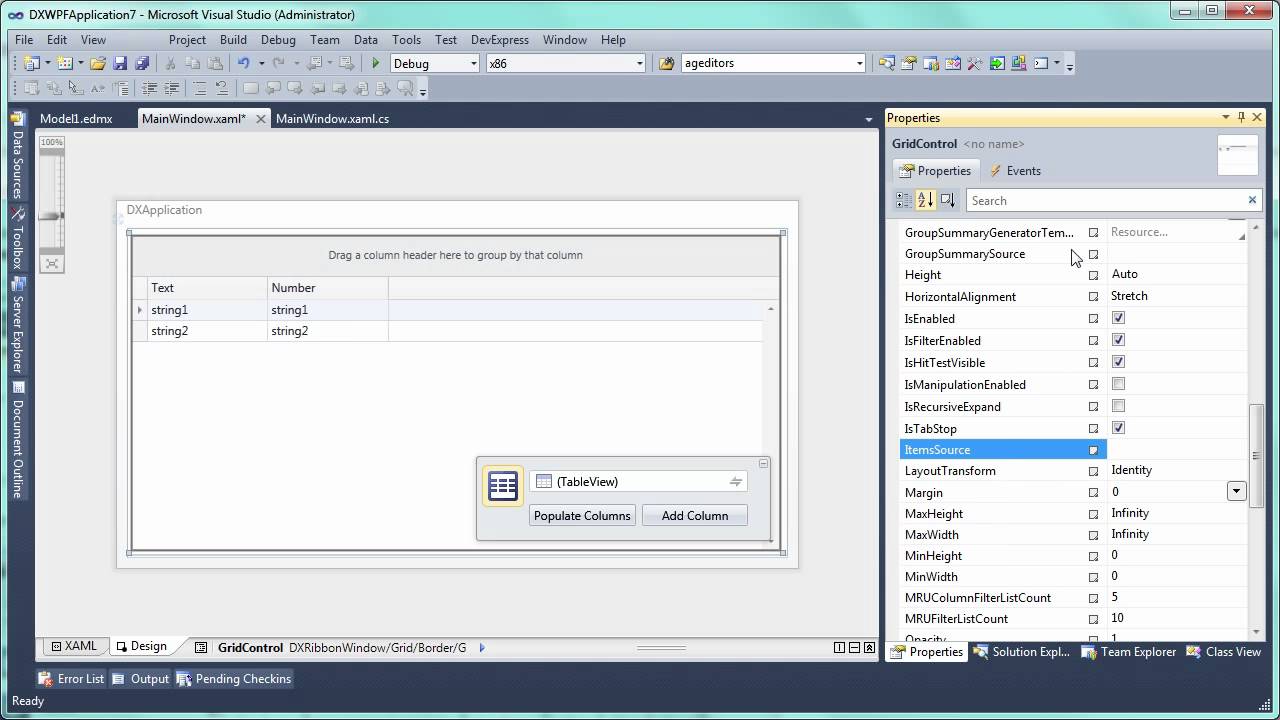The width and height of the screenshot is (1280, 720).
Task: Switch to the MainWindow.xaml.cs tab
Action: coord(332,118)
